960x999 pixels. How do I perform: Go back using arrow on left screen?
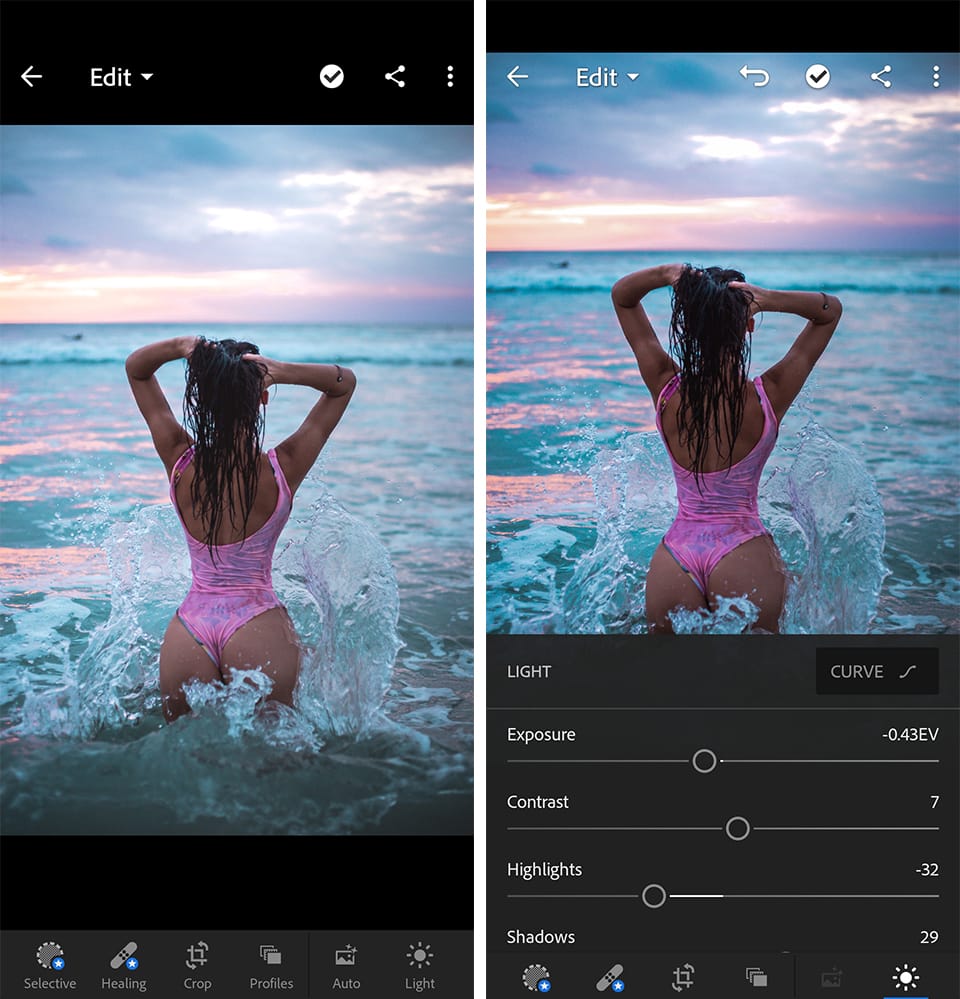[x=32, y=77]
